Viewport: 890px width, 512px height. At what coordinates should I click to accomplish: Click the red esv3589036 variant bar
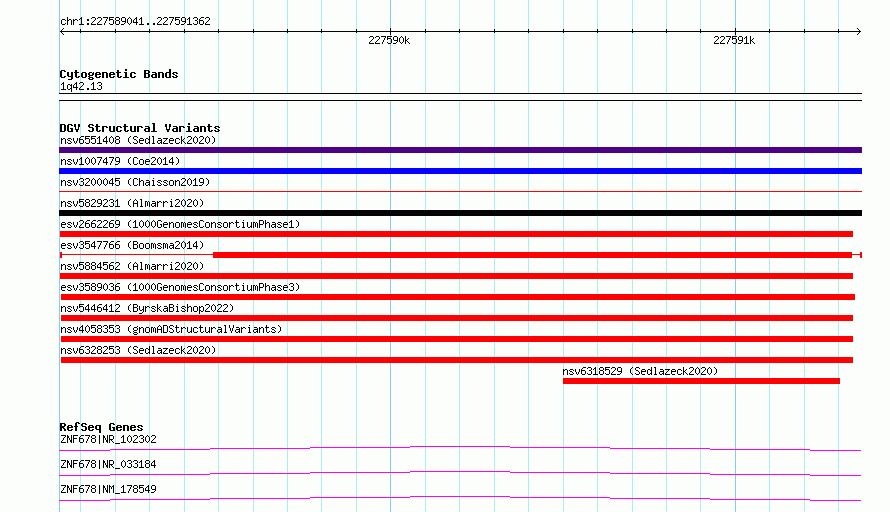tap(457, 297)
